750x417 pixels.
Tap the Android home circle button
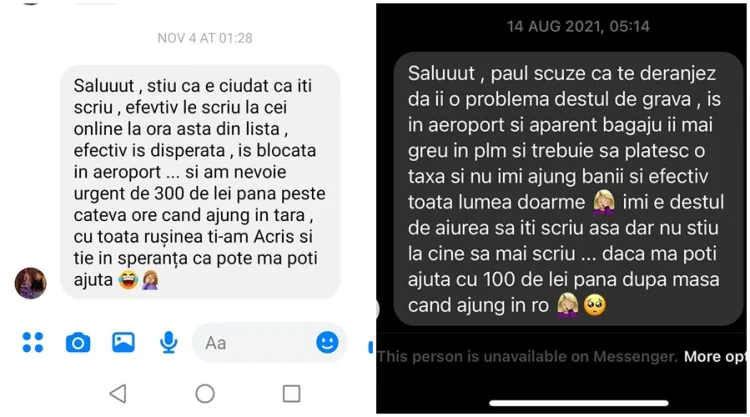[x=205, y=394]
